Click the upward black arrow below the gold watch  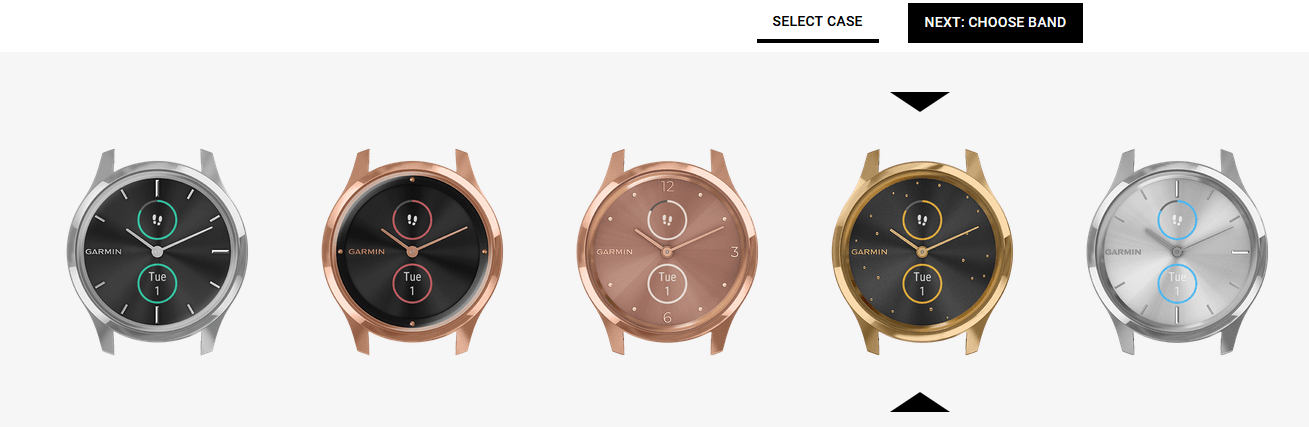(920, 402)
